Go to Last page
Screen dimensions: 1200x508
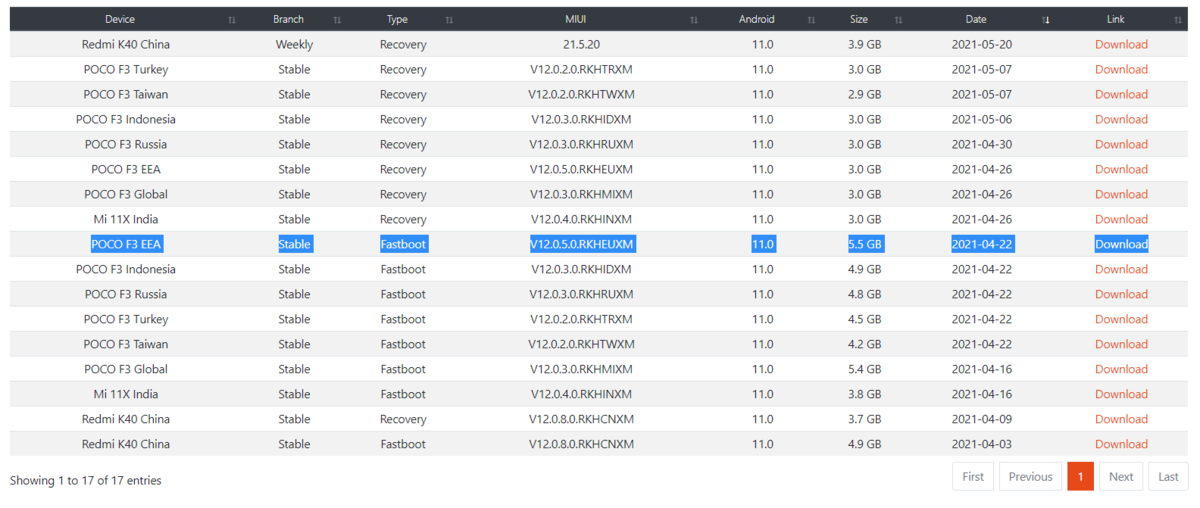[1168, 476]
